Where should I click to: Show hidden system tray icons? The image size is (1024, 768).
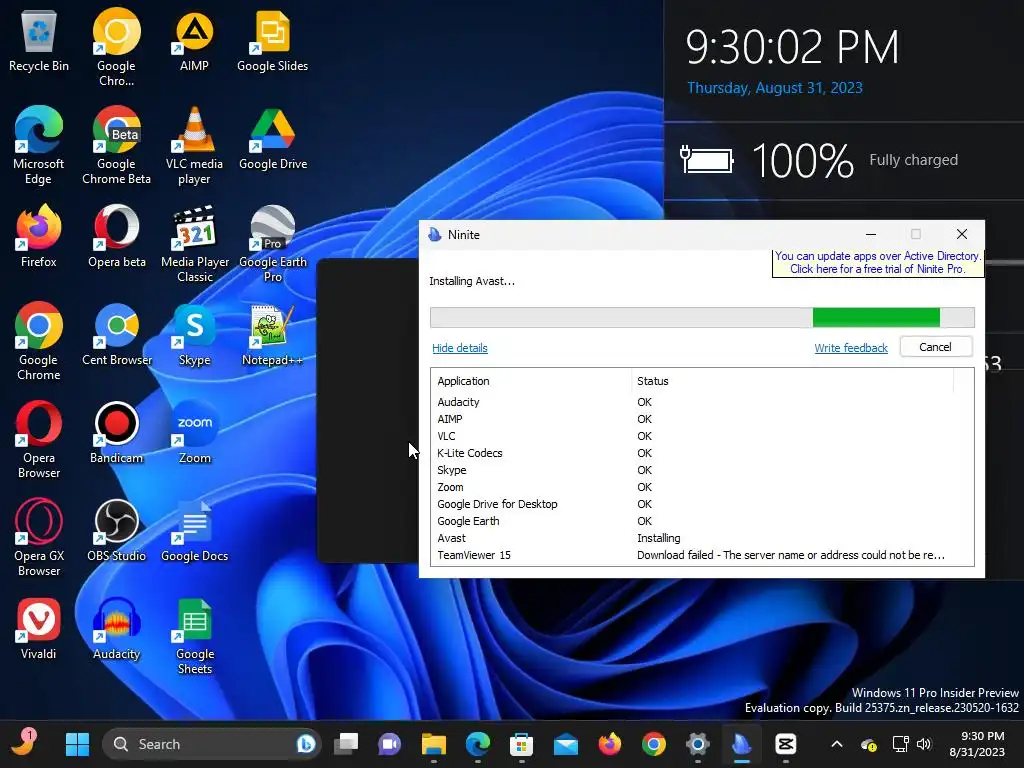coord(837,744)
